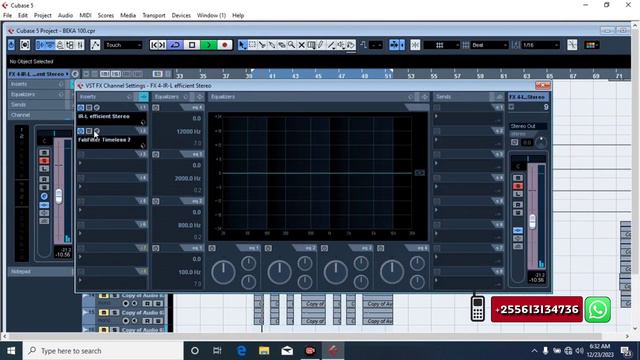This screenshot has height=360, width=640.
Task: Adjust the left inspector channel fader handle
Action: click(x=59, y=196)
